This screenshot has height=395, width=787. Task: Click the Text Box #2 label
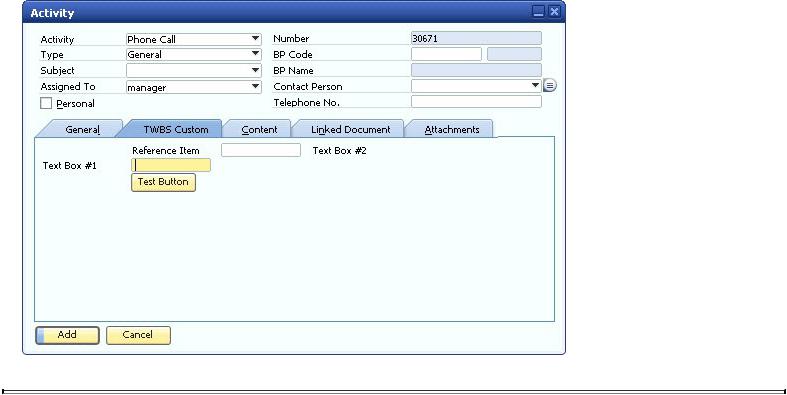click(x=340, y=151)
